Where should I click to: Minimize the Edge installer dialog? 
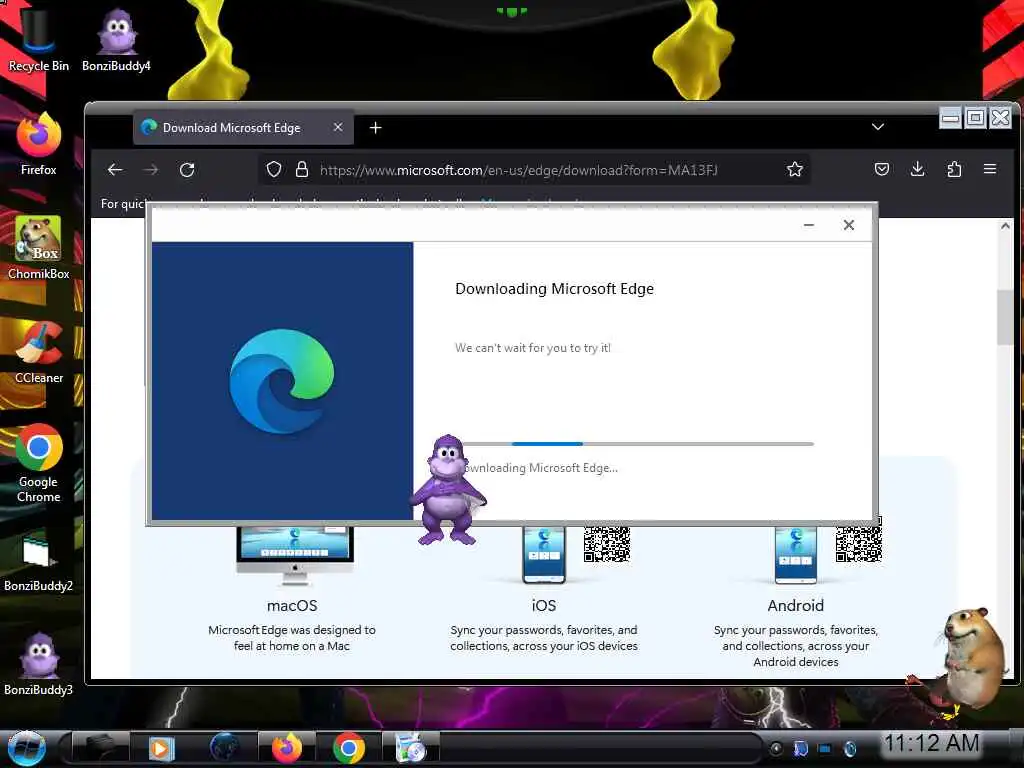pyautogui.click(x=808, y=225)
